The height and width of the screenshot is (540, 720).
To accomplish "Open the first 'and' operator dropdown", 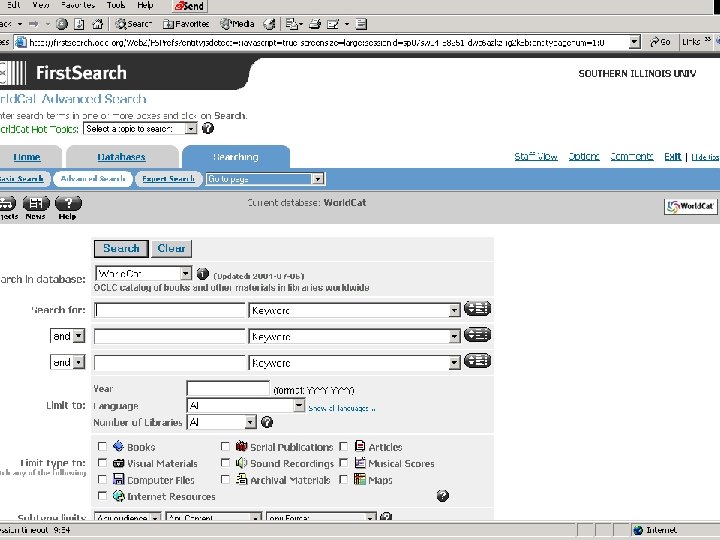I will coord(68,336).
